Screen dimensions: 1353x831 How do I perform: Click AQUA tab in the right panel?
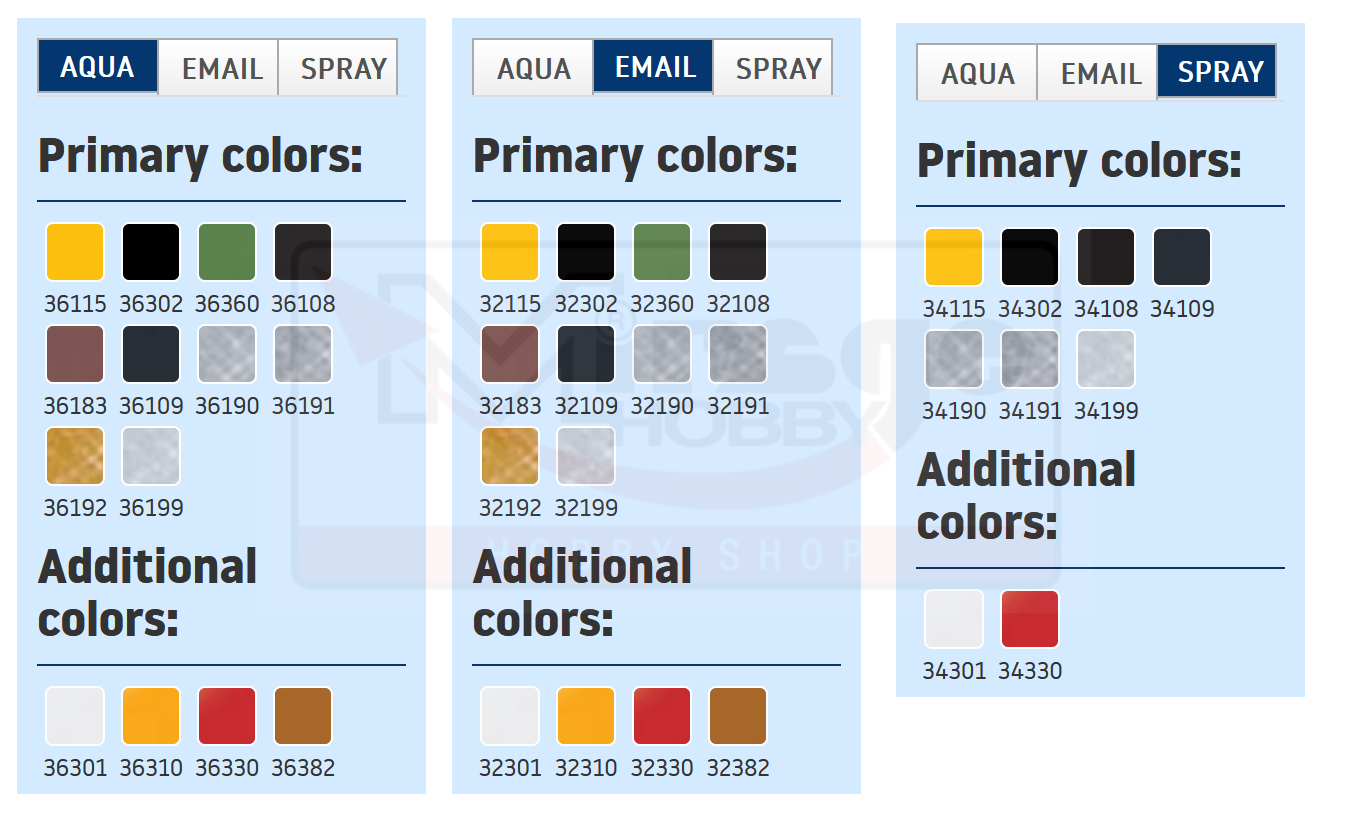977,74
